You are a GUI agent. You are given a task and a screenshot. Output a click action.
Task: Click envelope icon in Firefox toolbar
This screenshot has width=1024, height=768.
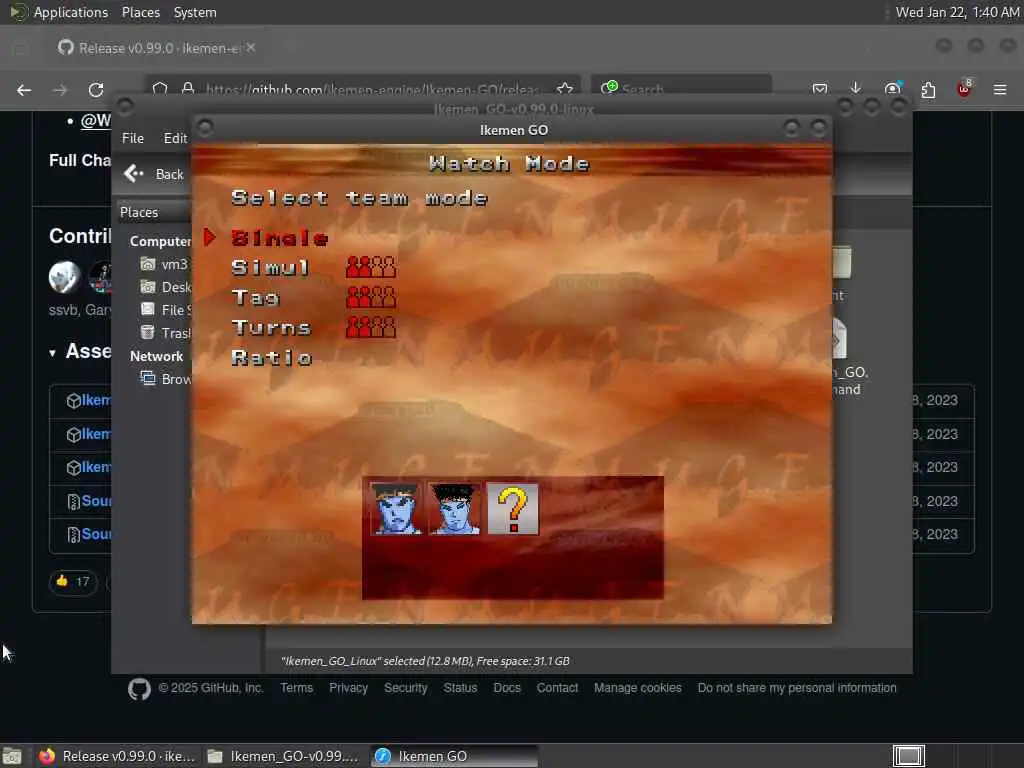coord(820,89)
